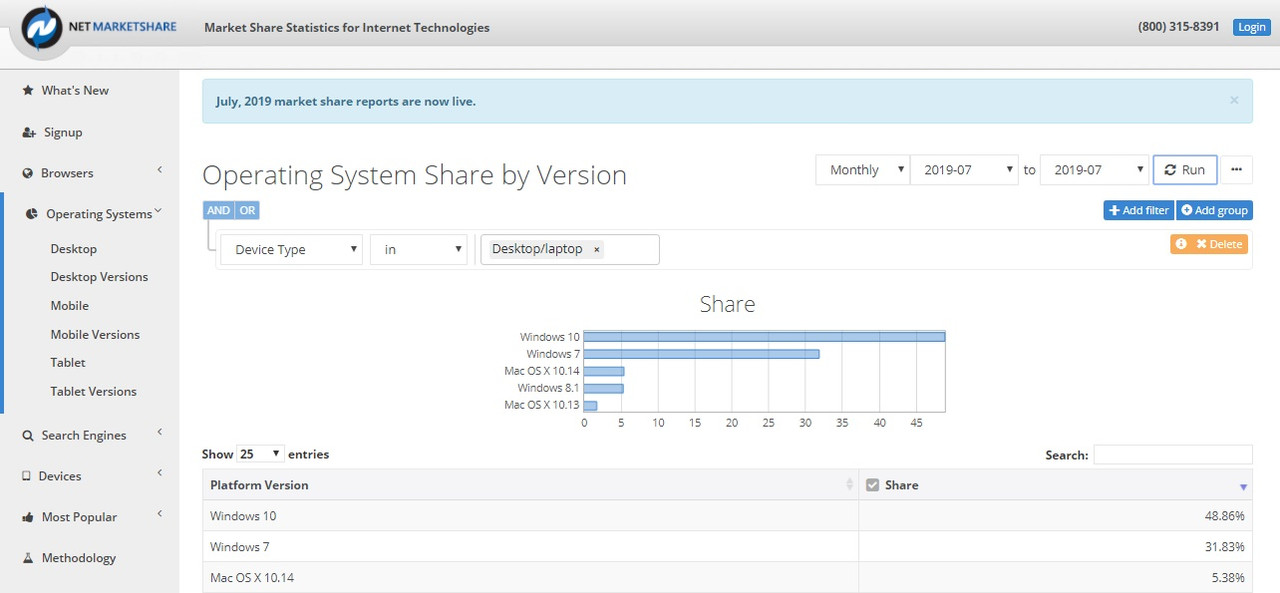The width and height of the screenshot is (1280, 593).
Task: Open the more options ellipsis button
Action: click(1236, 170)
